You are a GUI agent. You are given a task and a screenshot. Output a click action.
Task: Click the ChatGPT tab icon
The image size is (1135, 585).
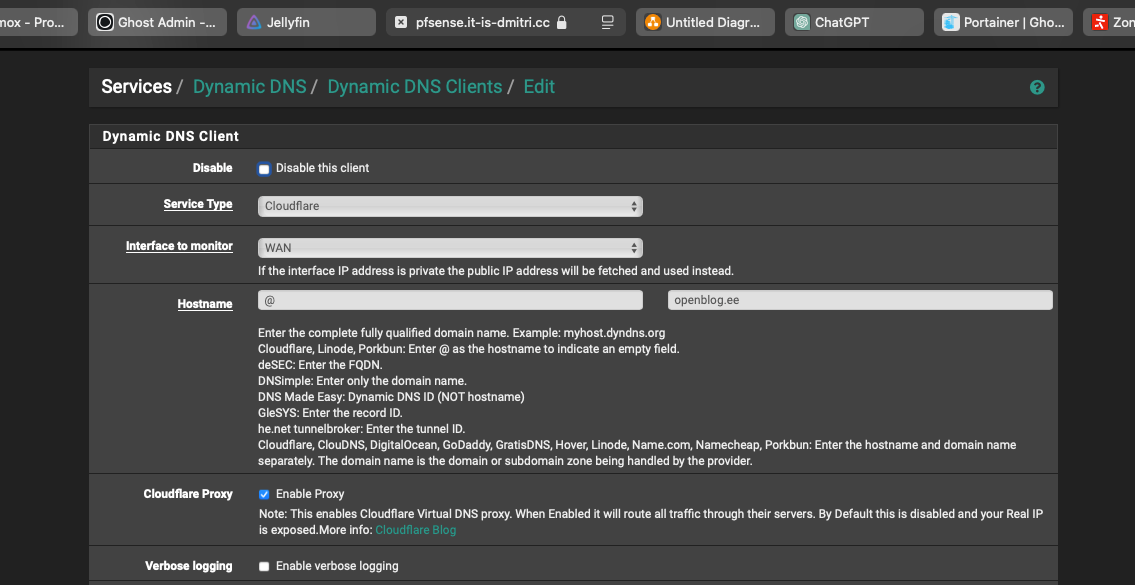click(x=801, y=22)
